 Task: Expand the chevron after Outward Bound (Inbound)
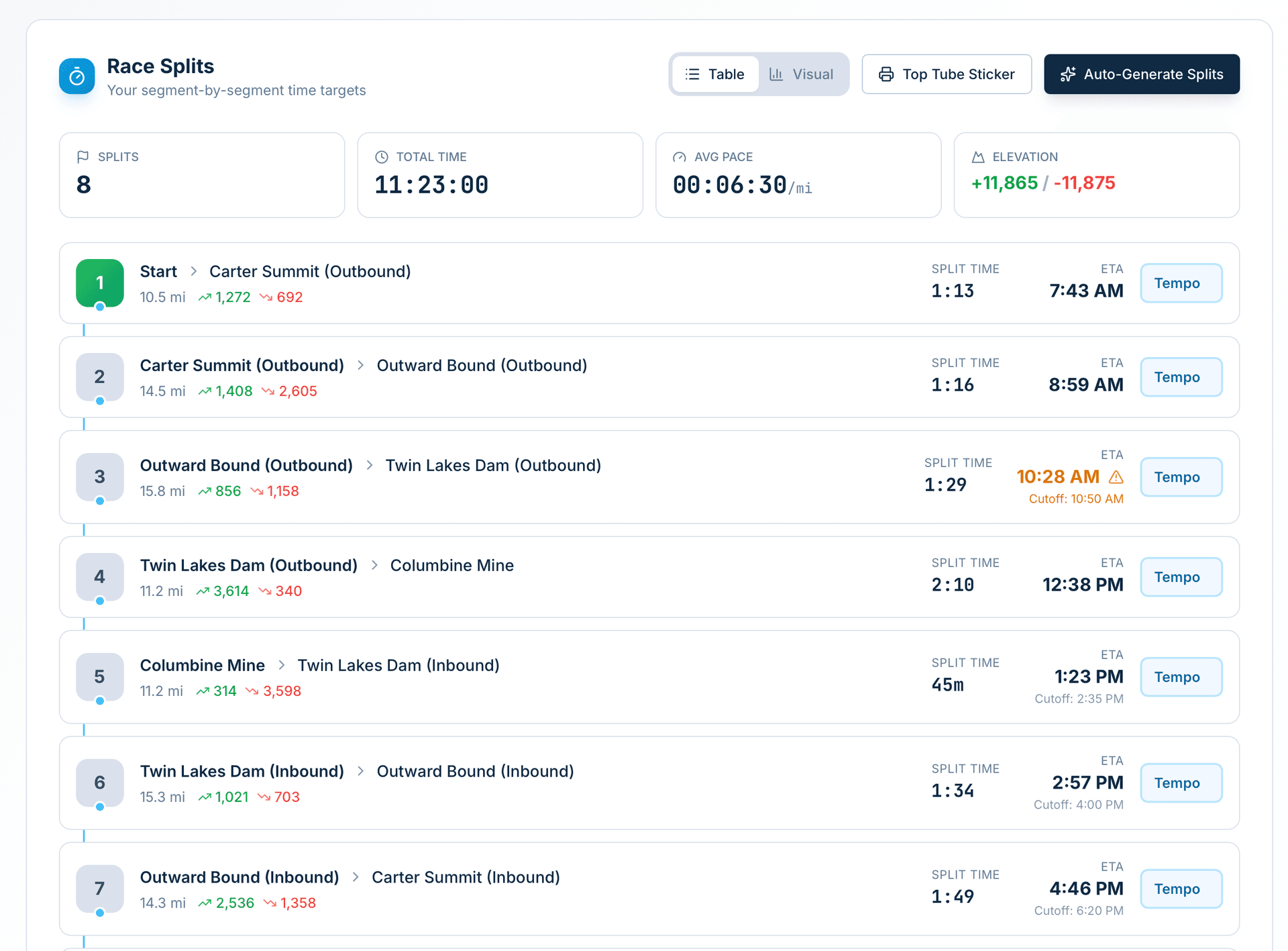click(356, 877)
